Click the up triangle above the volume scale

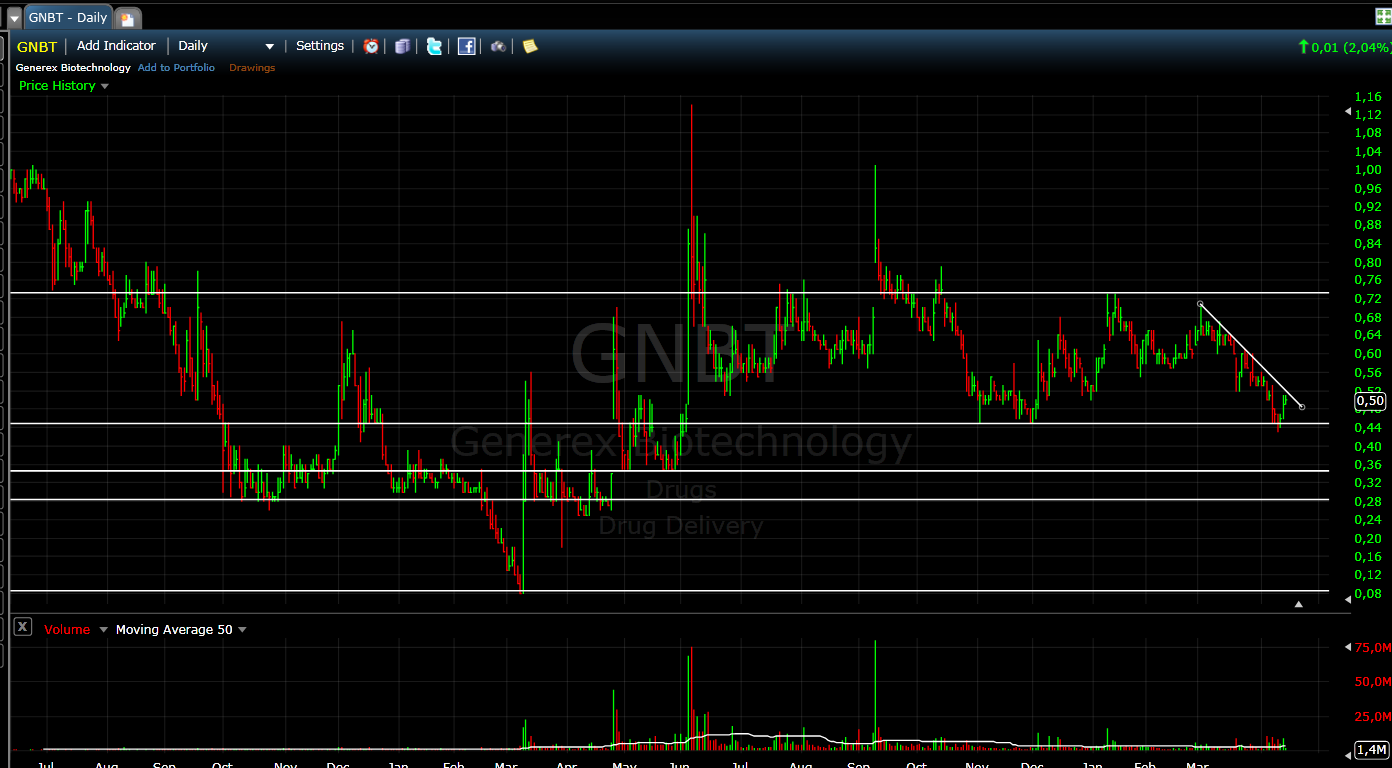1299,604
